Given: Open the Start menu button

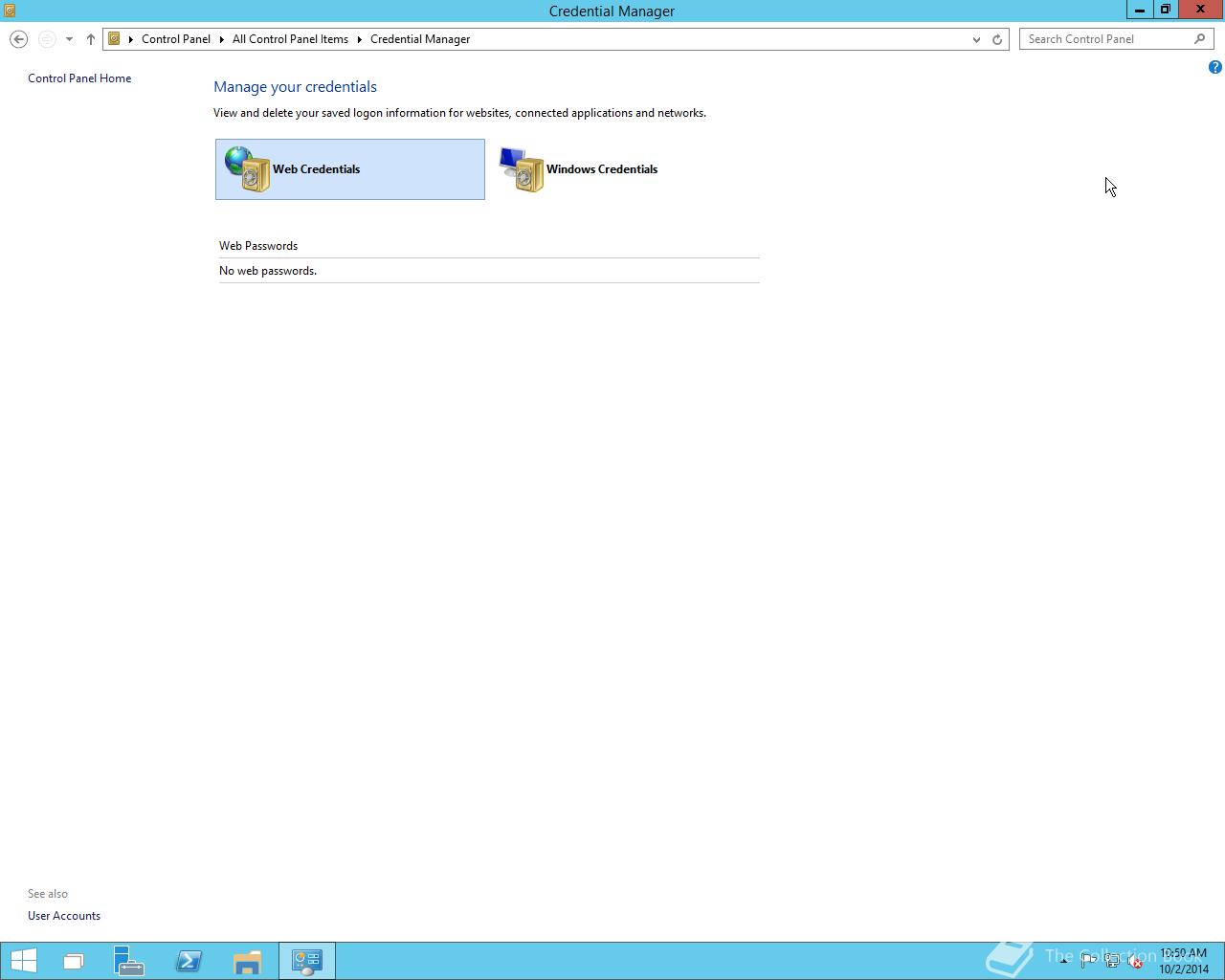Looking at the screenshot, I should [23, 961].
